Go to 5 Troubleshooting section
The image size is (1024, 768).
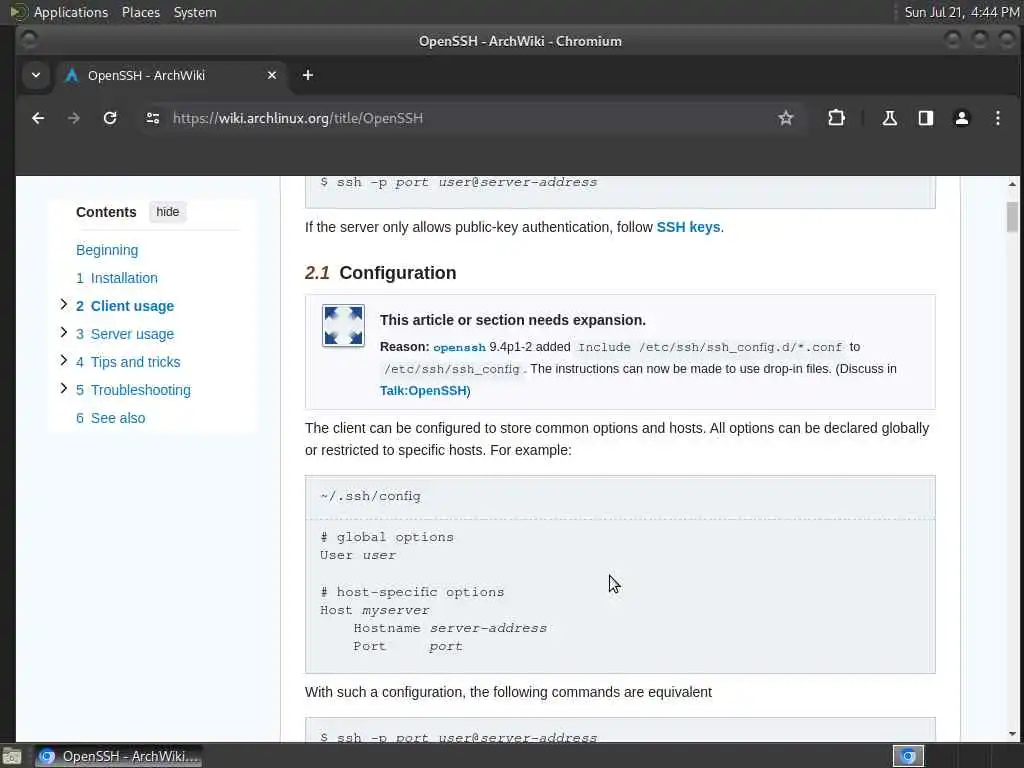pos(133,391)
